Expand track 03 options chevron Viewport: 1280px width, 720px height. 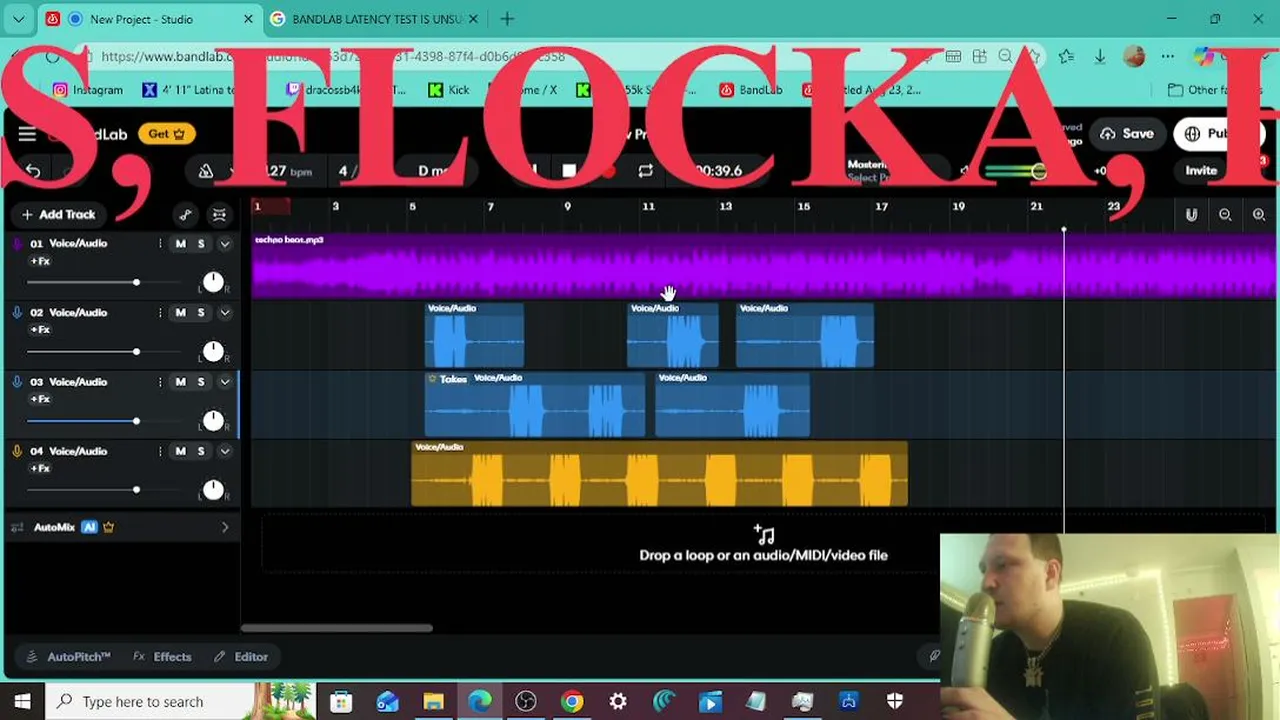pyautogui.click(x=225, y=382)
